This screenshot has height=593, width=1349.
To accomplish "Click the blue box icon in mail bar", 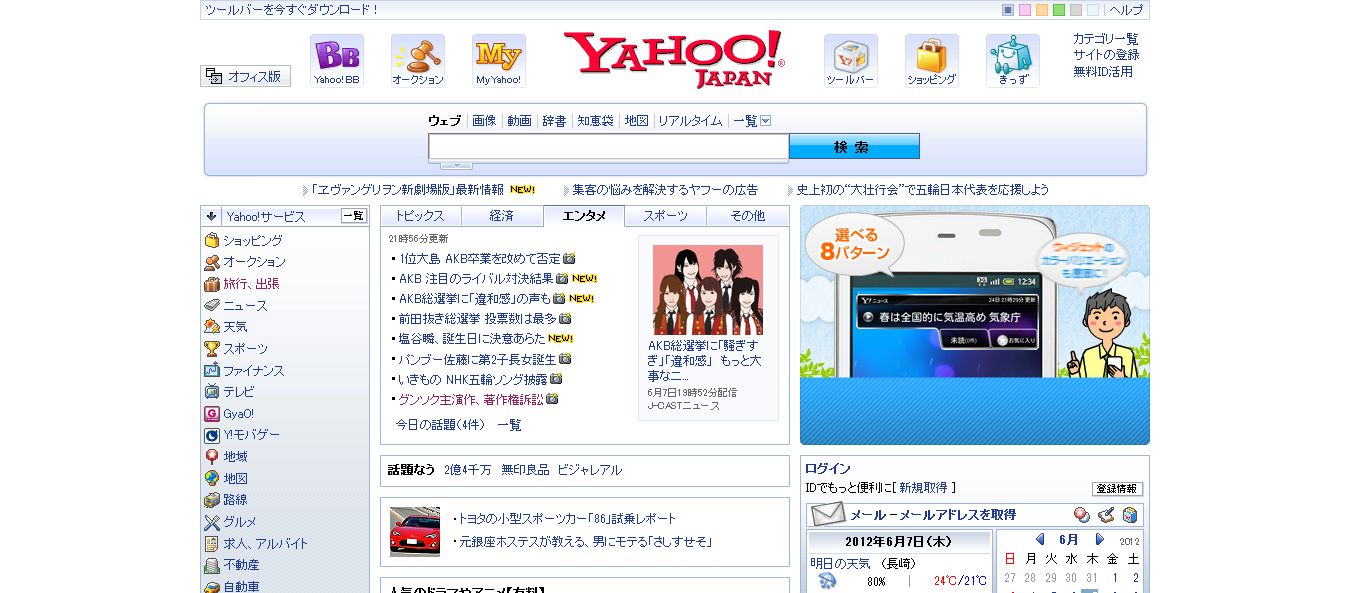I will [1130, 515].
